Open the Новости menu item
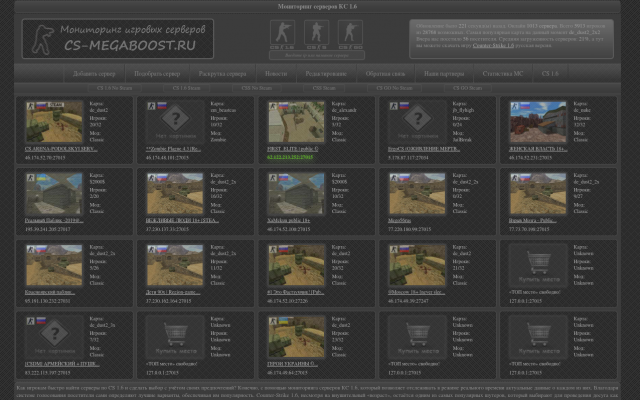 [x=276, y=74]
